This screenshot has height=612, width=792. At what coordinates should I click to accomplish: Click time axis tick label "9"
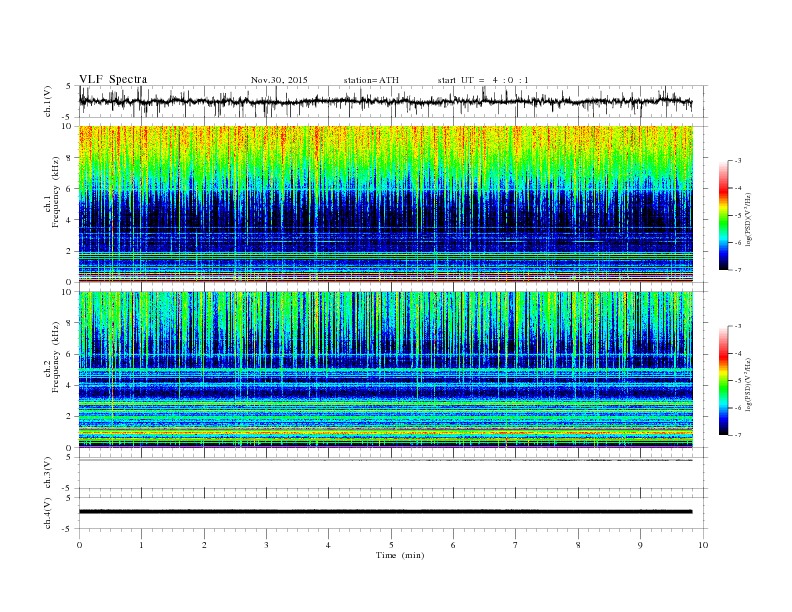tap(640, 545)
